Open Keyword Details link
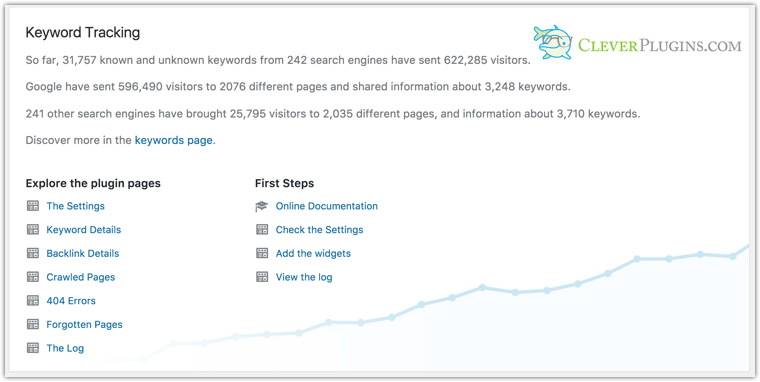 pyautogui.click(x=84, y=230)
